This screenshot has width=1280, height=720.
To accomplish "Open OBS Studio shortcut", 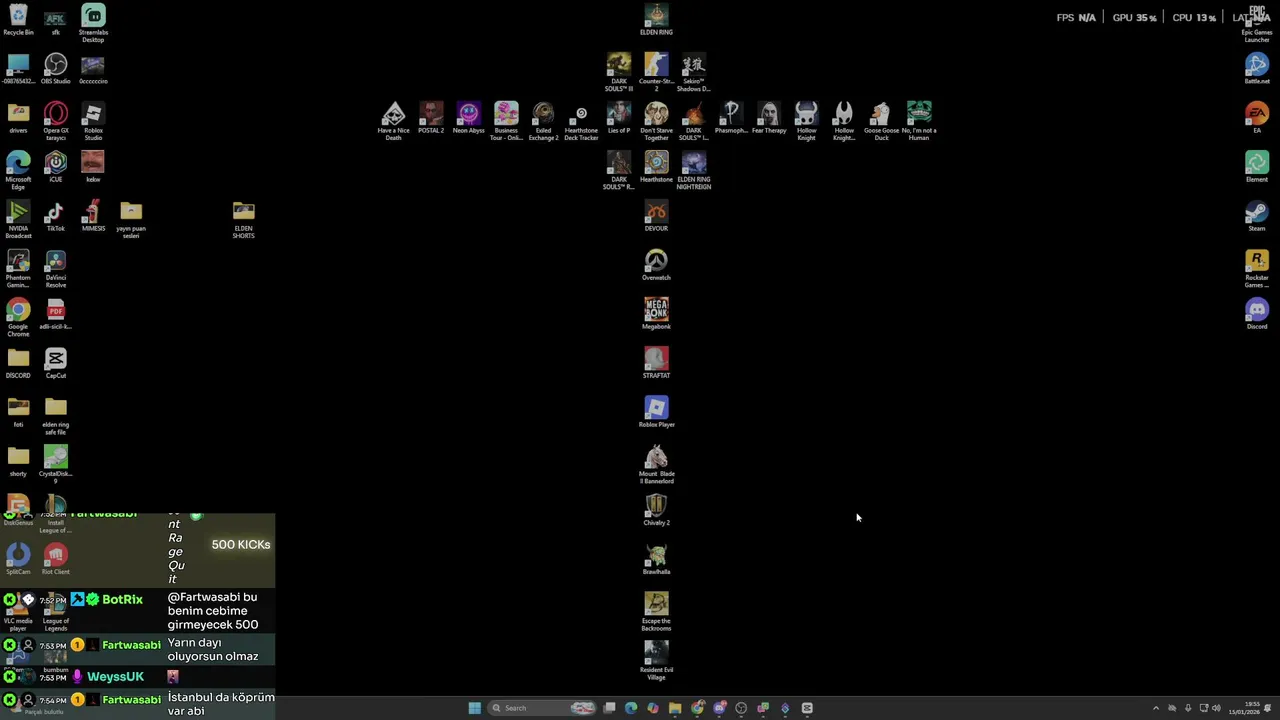I will click(55, 69).
